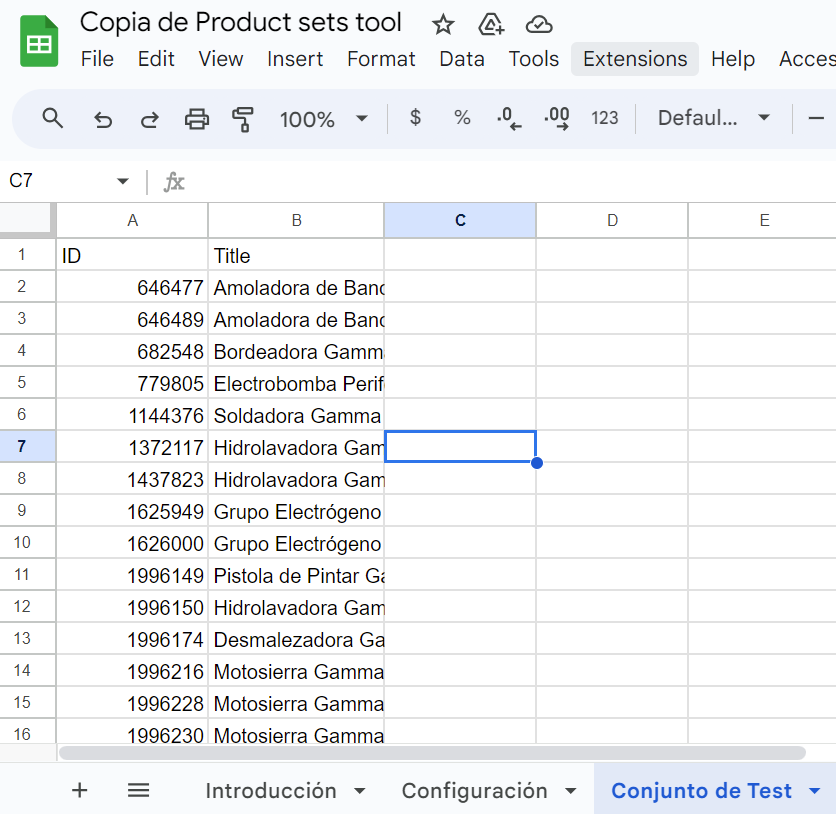The height and width of the screenshot is (814, 836).
Task: Open the Edit menu
Action: [x=156, y=59]
